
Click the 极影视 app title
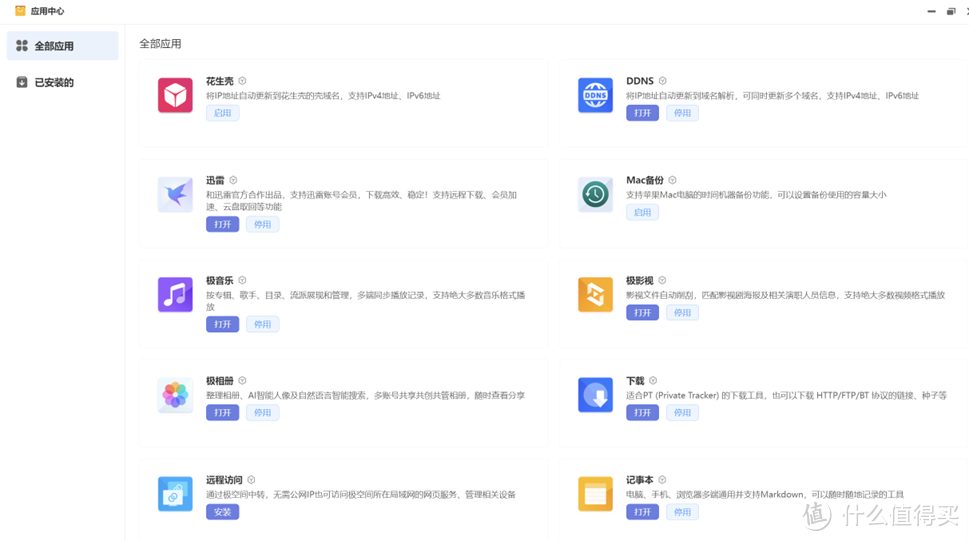tap(640, 280)
